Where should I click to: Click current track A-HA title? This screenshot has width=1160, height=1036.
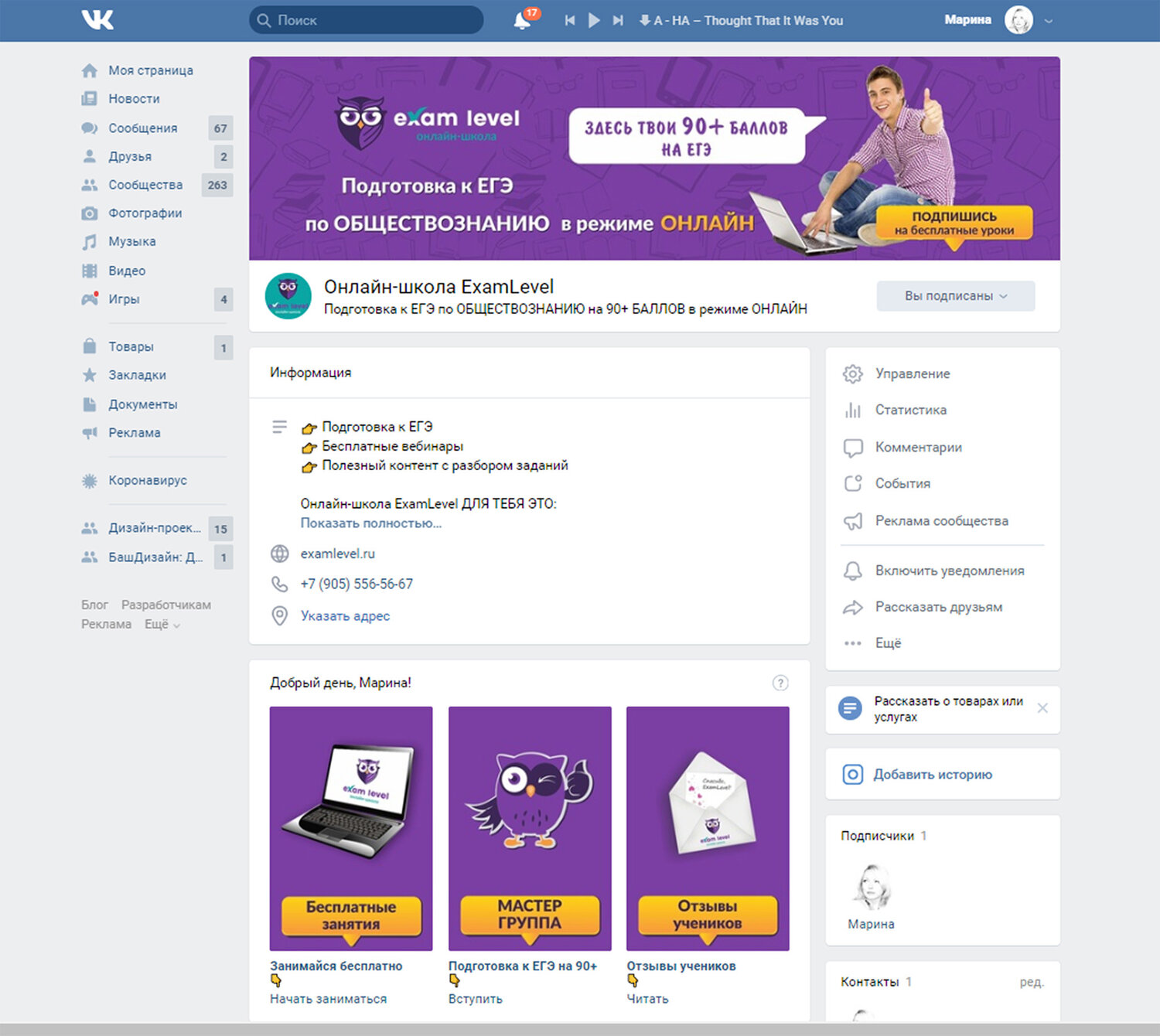coord(749,21)
